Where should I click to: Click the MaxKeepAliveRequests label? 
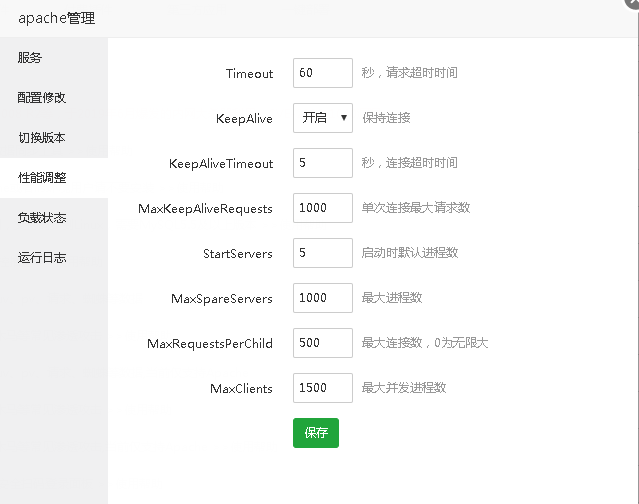[x=205, y=209]
